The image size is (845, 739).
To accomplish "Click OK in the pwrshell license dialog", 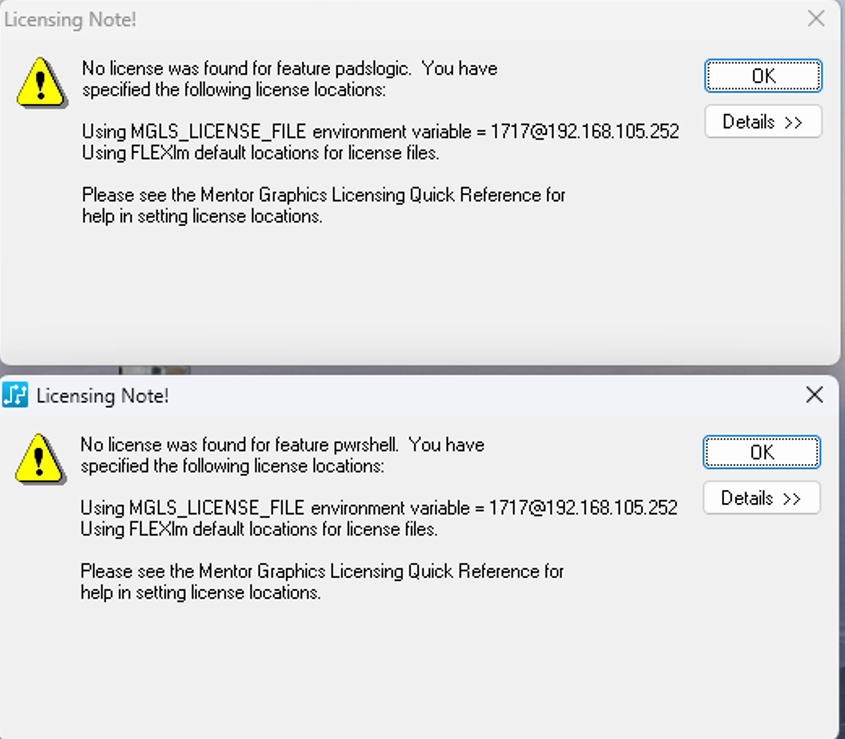I will point(761,452).
